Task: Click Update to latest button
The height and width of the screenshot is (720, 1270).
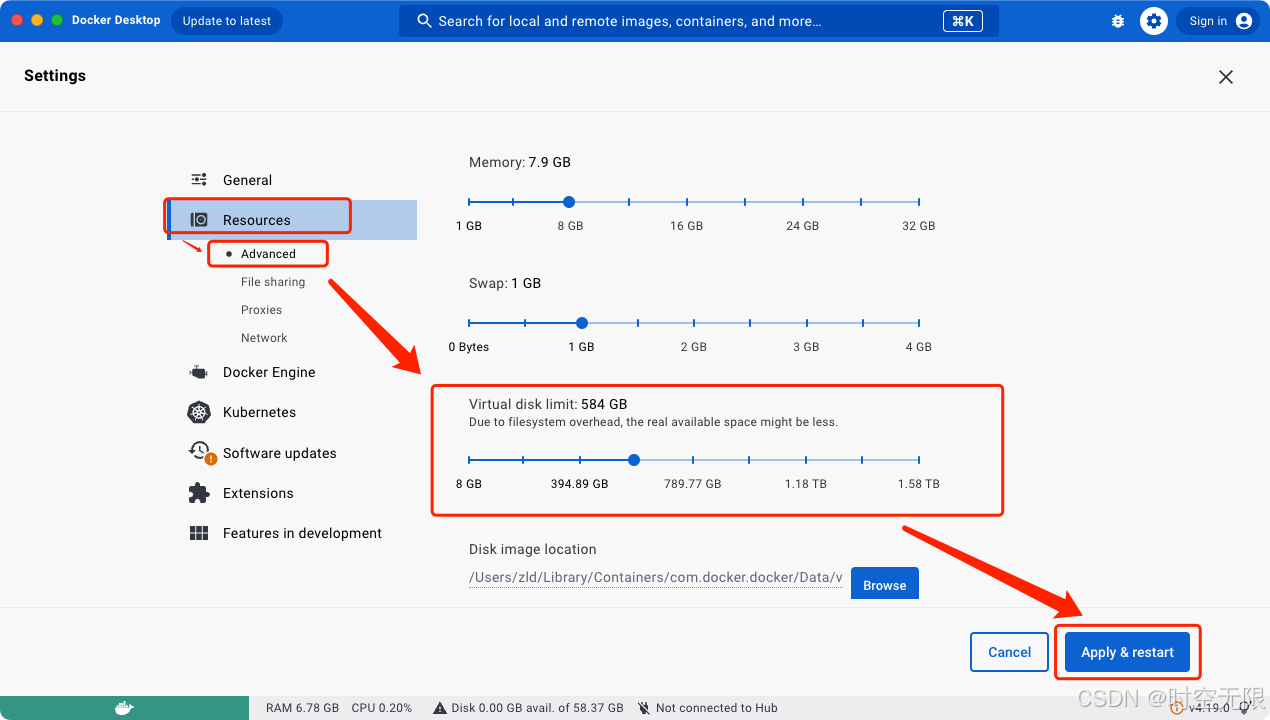Action: [x=227, y=21]
